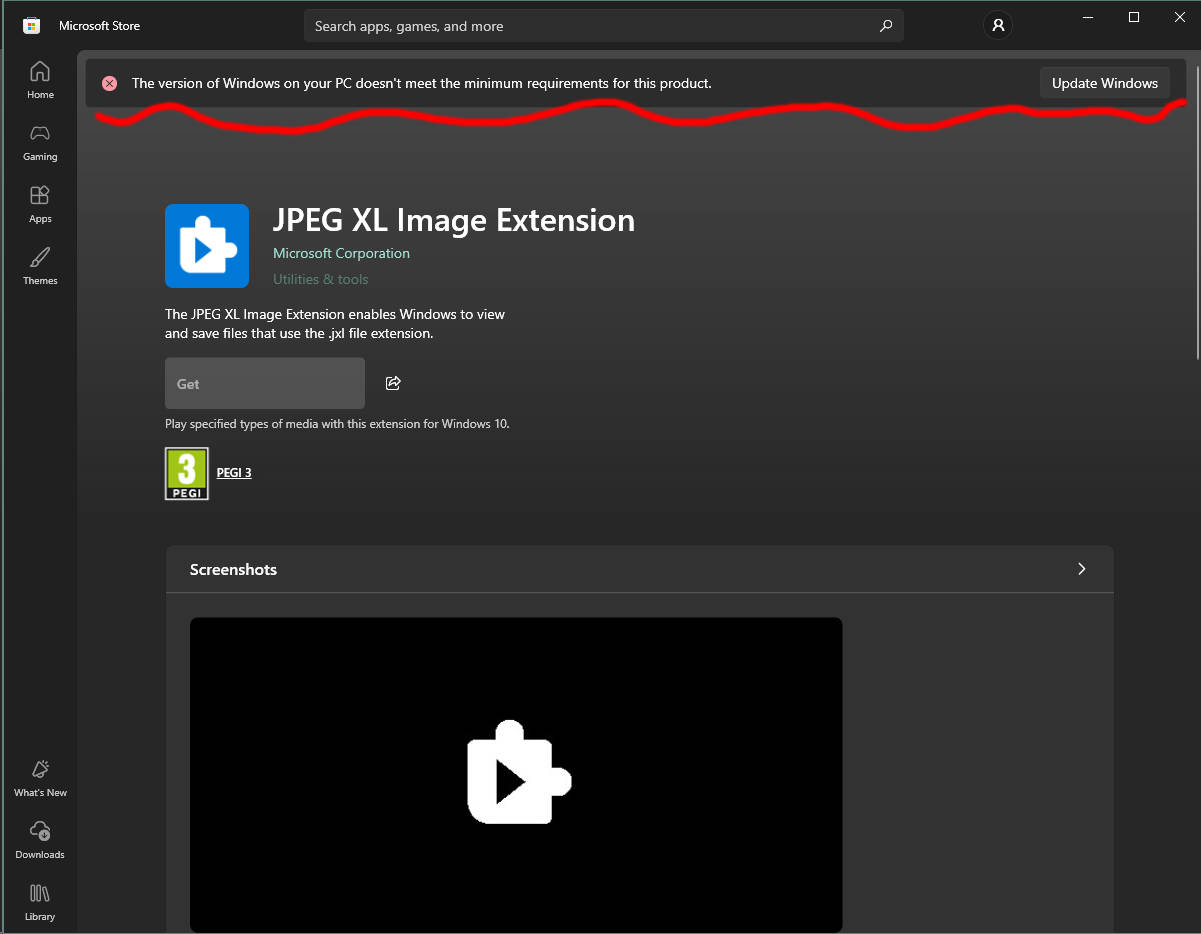The height and width of the screenshot is (934, 1201).
Task: Expand Screenshots section with chevron arrow
Action: [x=1081, y=569]
